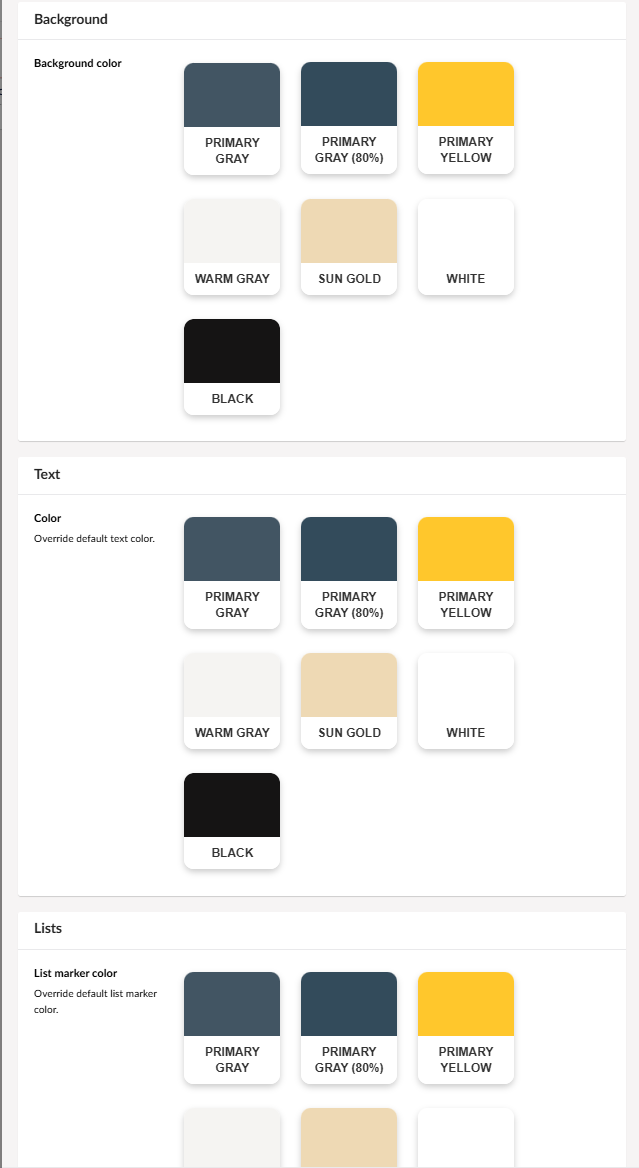
Task: Set text color to Warm Gray
Action: click(x=232, y=700)
